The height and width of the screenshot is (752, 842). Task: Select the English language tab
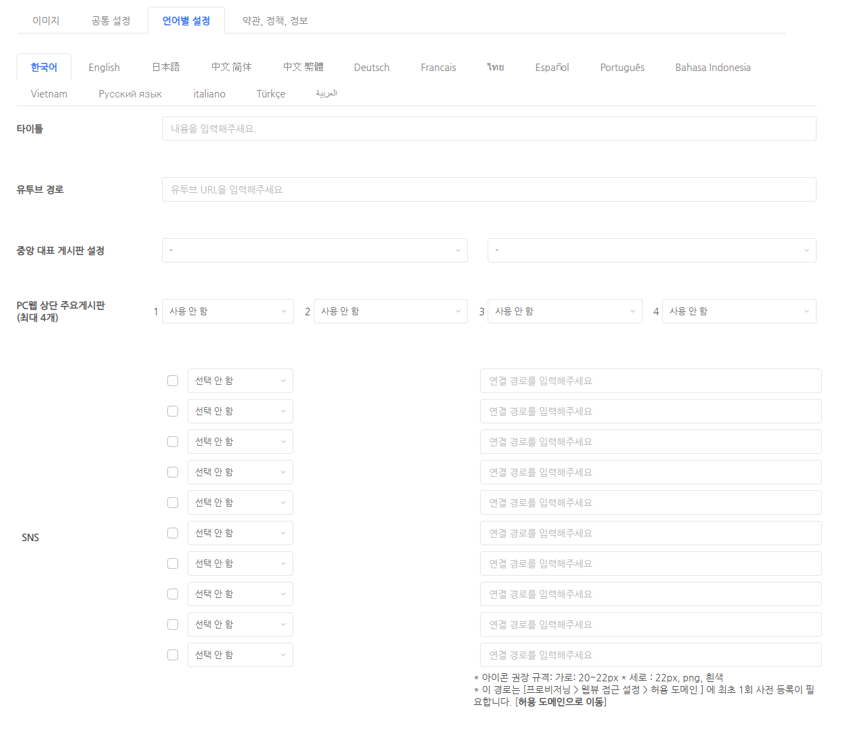coord(104,67)
